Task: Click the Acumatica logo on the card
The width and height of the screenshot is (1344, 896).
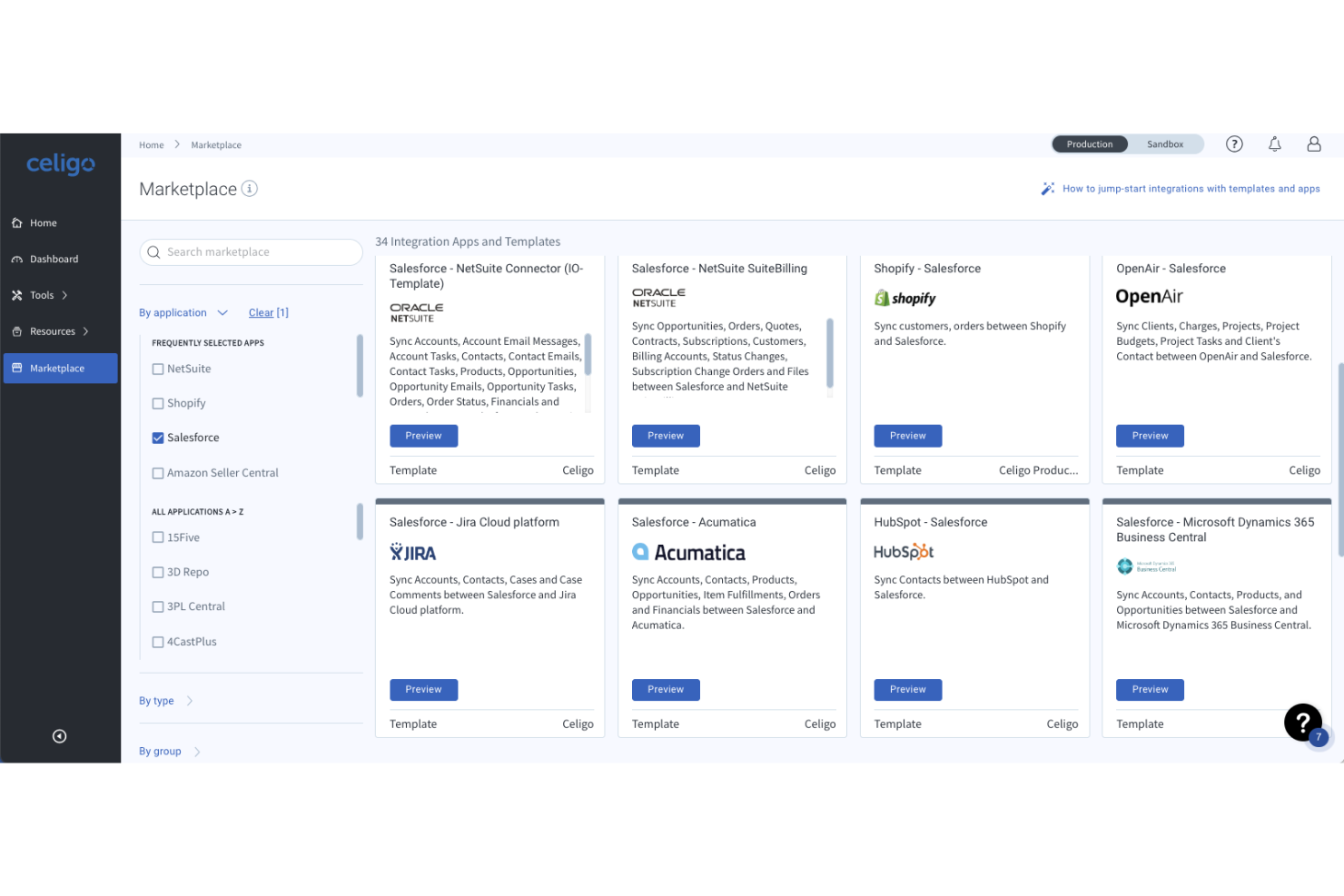Action: 688,552
